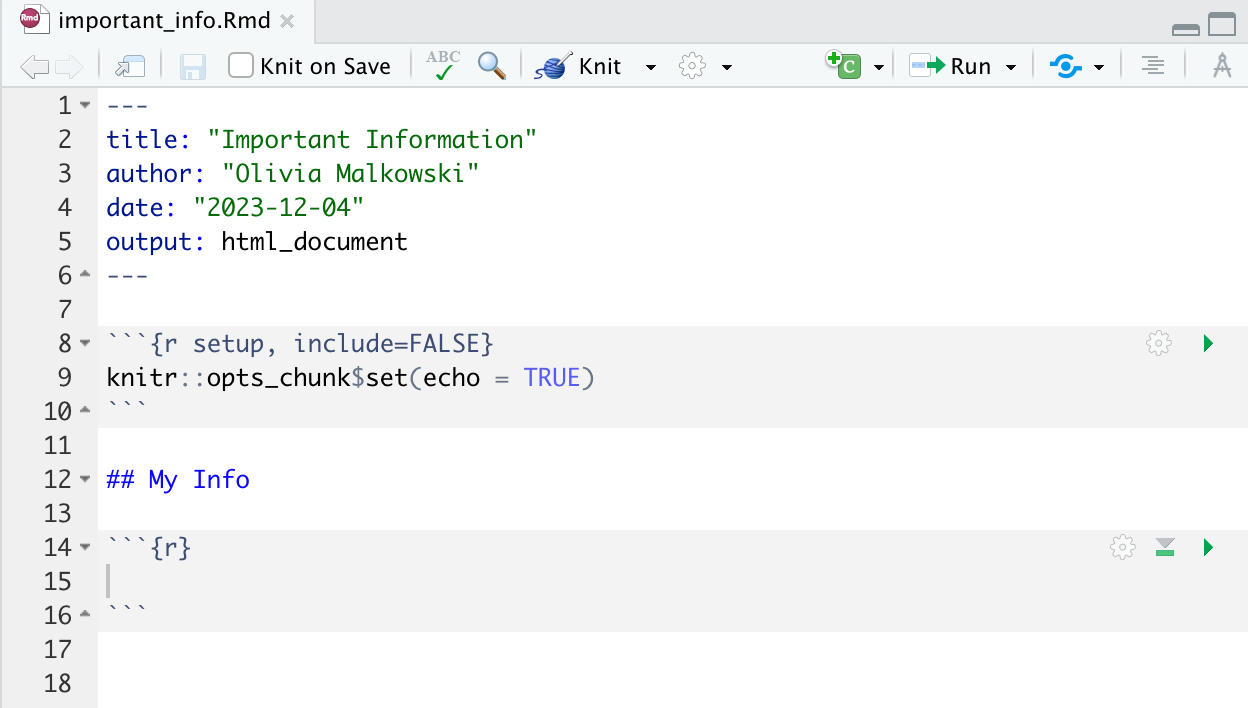Click line number 11 in gutter
Viewport: 1248px width, 708px height.
[x=58, y=445]
